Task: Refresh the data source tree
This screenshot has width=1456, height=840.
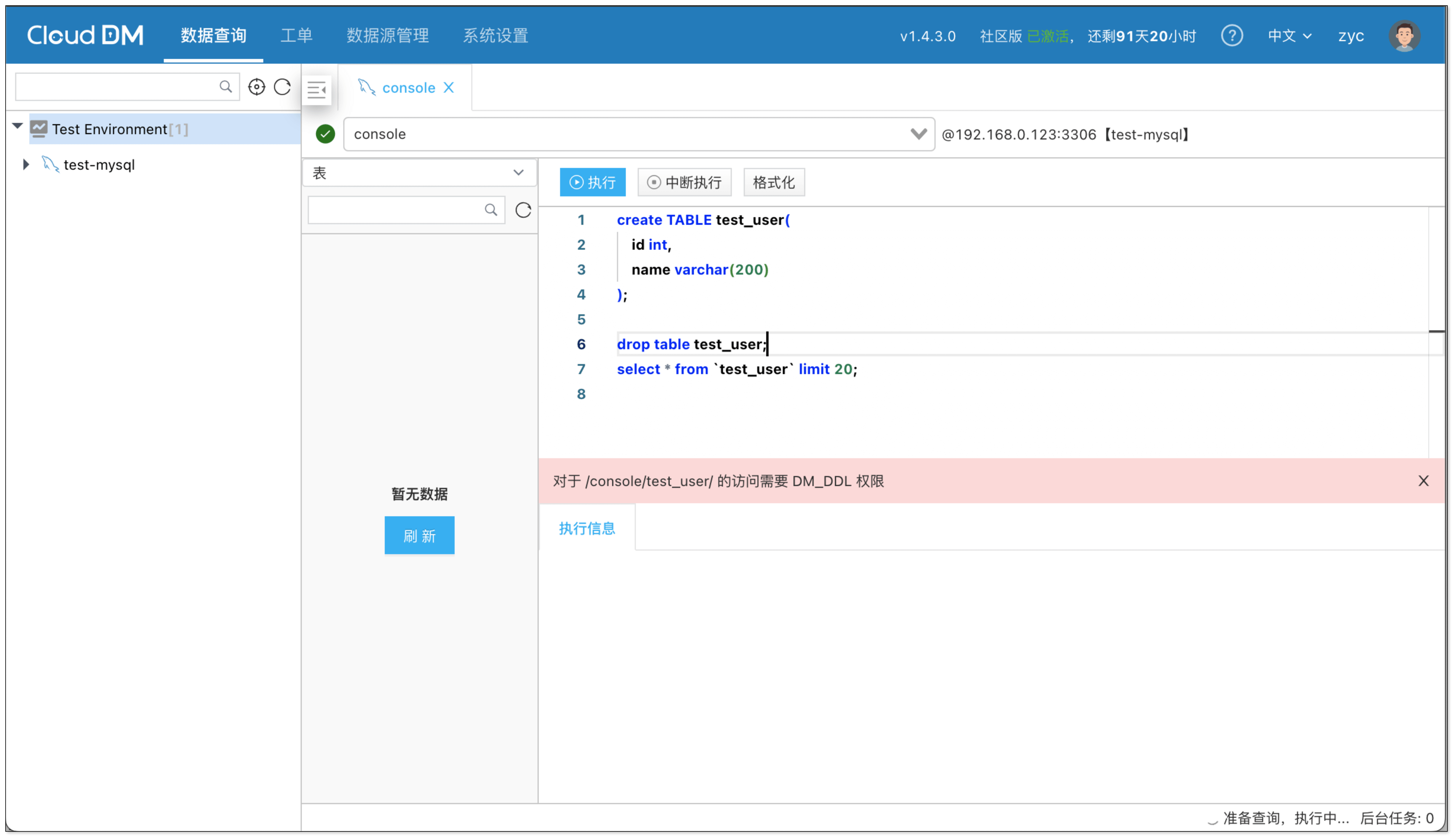Action: (x=282, y=86)
